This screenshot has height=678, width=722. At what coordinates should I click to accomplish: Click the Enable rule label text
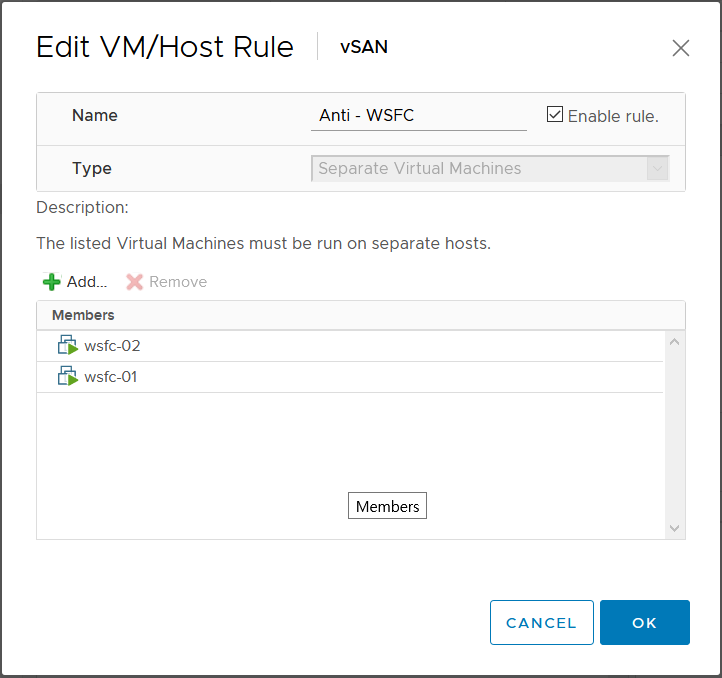(613, 116)
